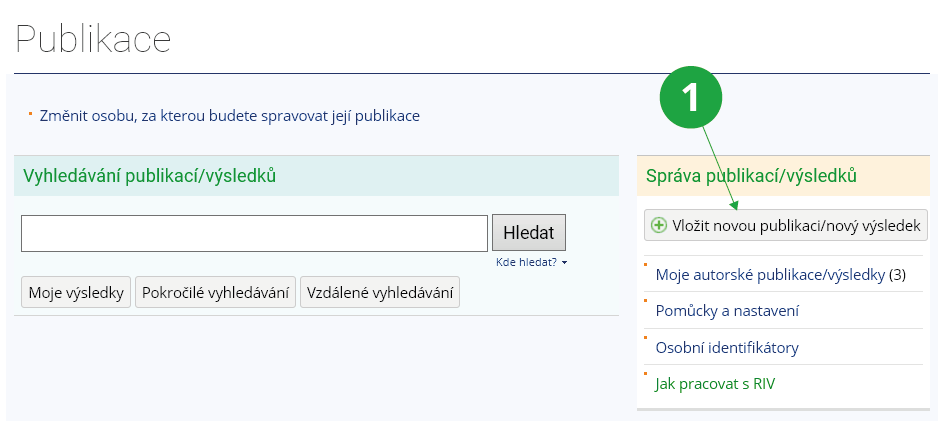The image size is (938, 421).
Task: Open the Jak pracovat s RIV guide
Action: (714, 384)
